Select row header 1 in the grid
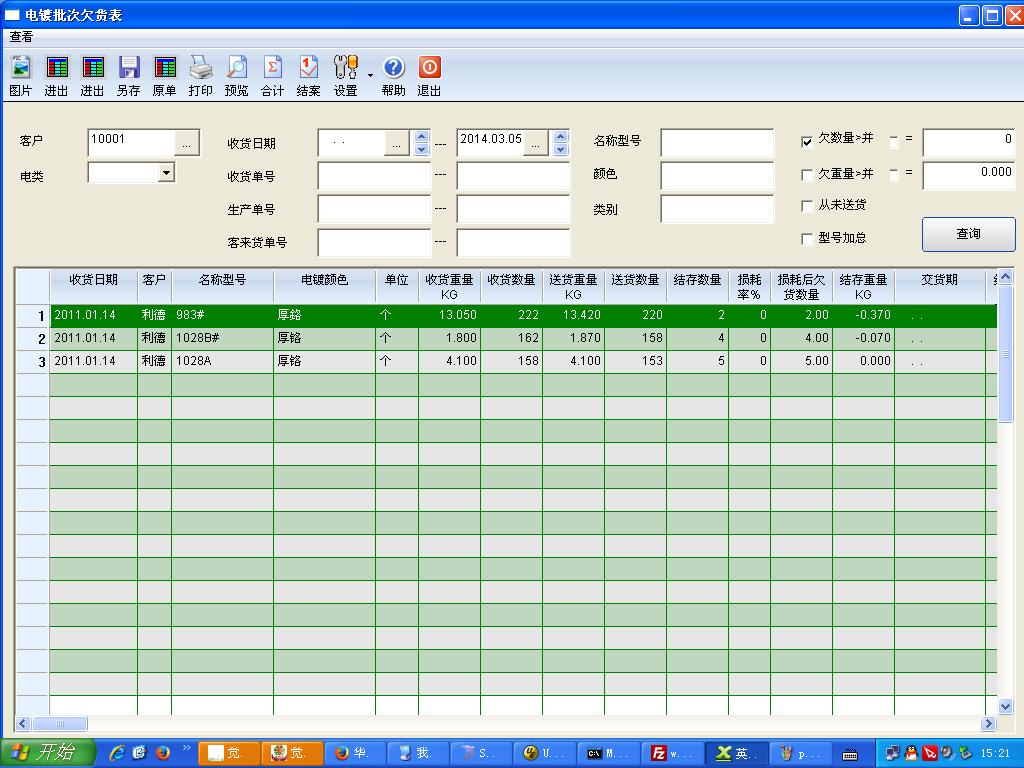The height and width of the screenshot is (768, 1024). click(32, 316)
